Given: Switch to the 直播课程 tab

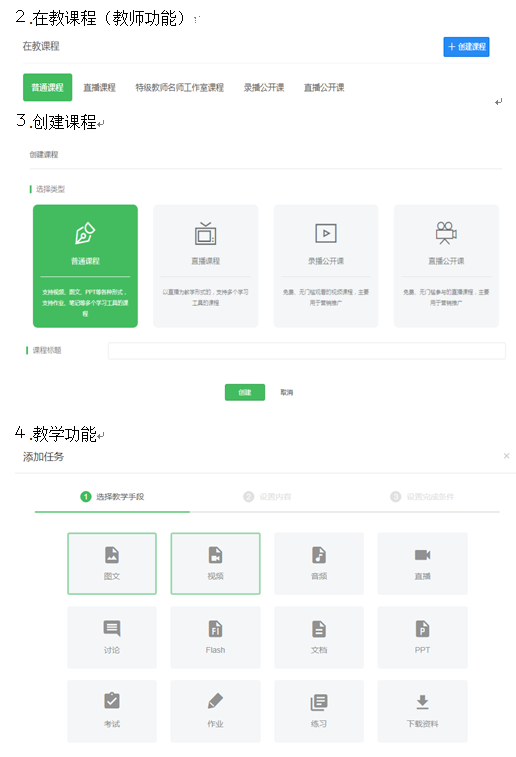Looking at the screenshot, I should (99, 87).
